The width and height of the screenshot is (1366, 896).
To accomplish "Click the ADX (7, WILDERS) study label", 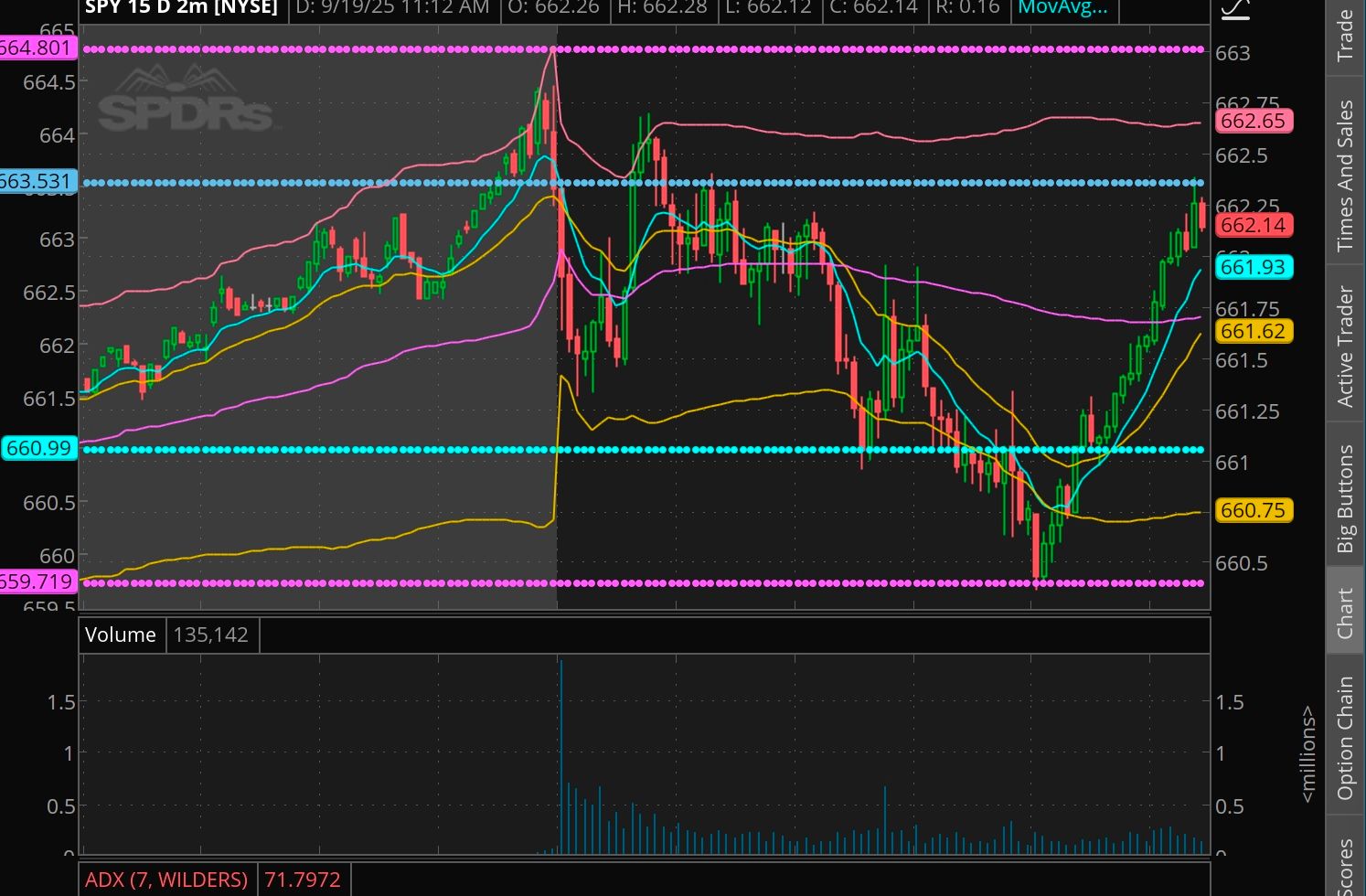I will 166,880.
